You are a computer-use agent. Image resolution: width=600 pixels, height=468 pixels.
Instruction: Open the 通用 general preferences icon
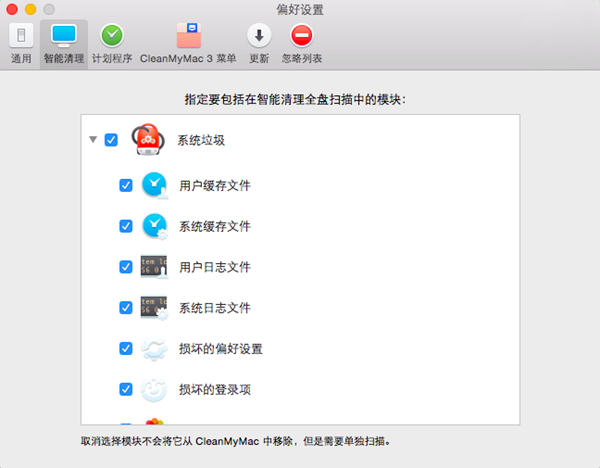(21, 35)
